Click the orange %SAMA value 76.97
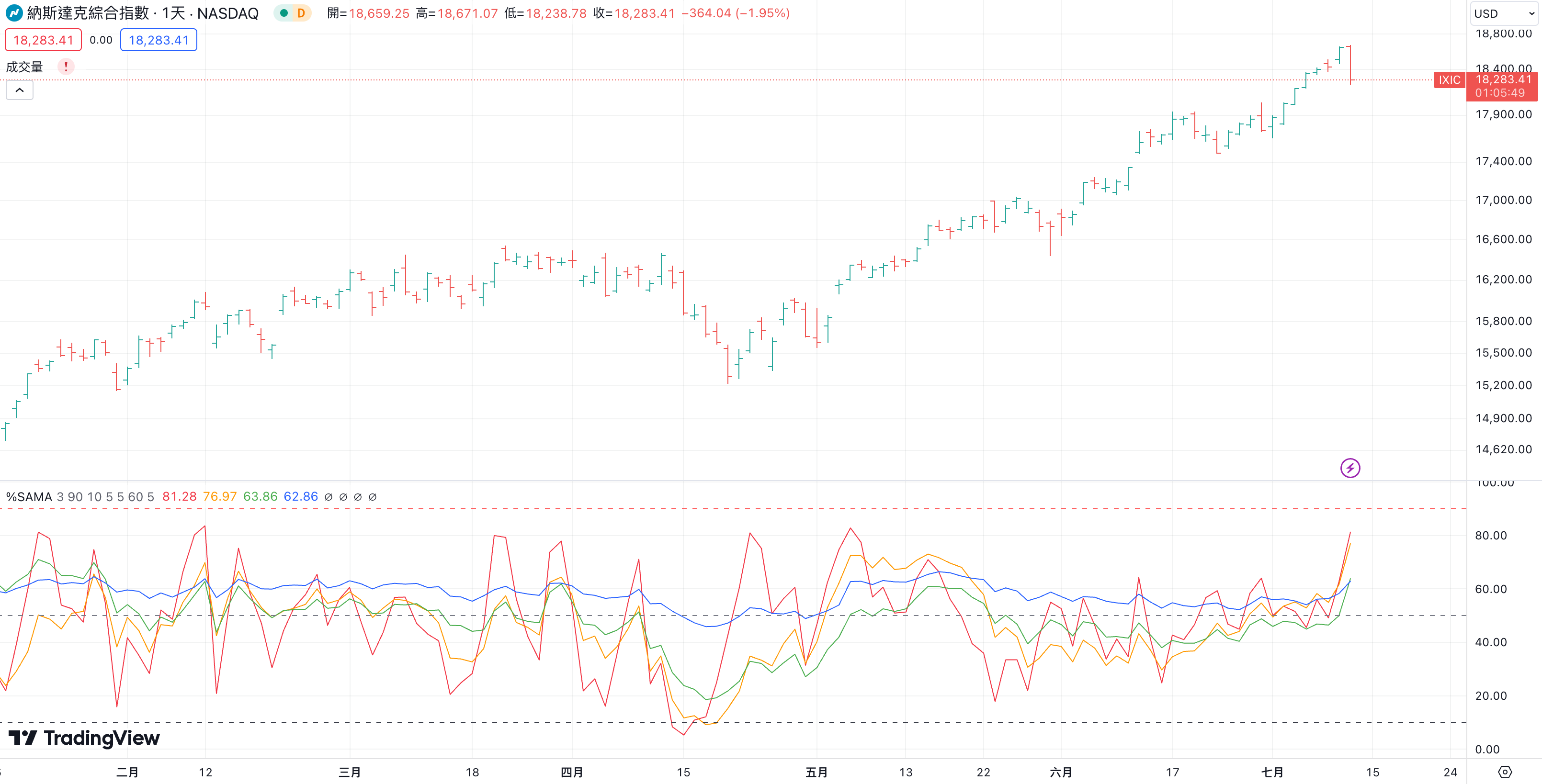 [x=220, y=497]
